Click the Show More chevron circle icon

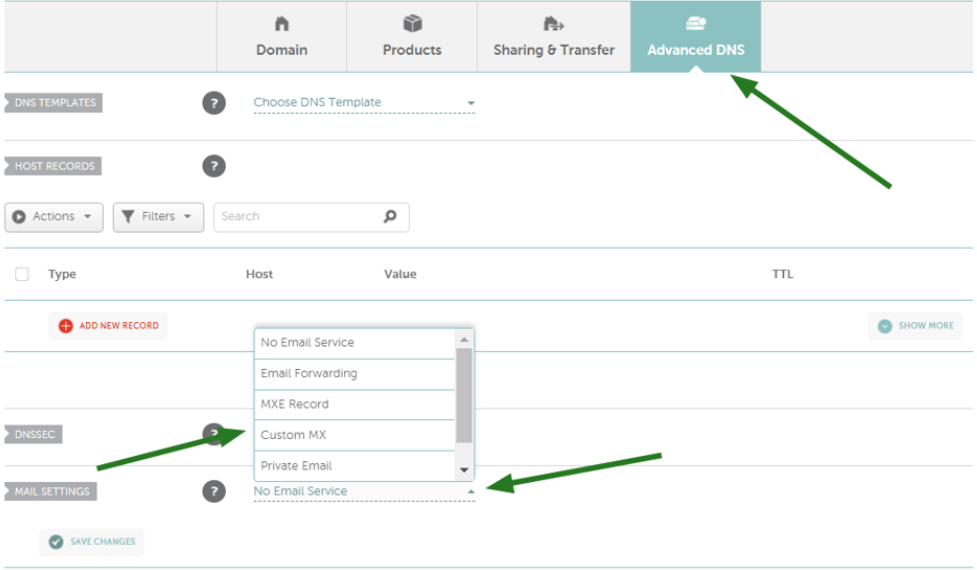pyautogui.click(x=885, y=326)
